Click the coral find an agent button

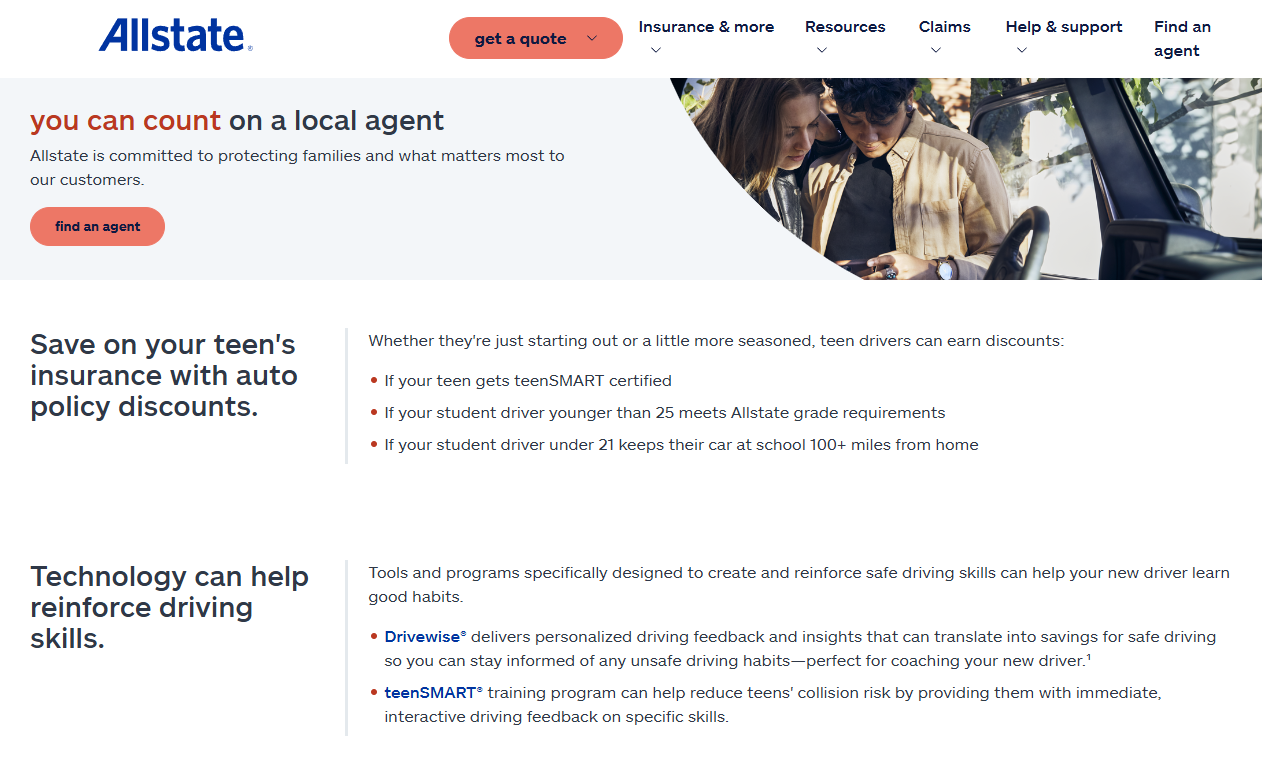tap(97, 227)
